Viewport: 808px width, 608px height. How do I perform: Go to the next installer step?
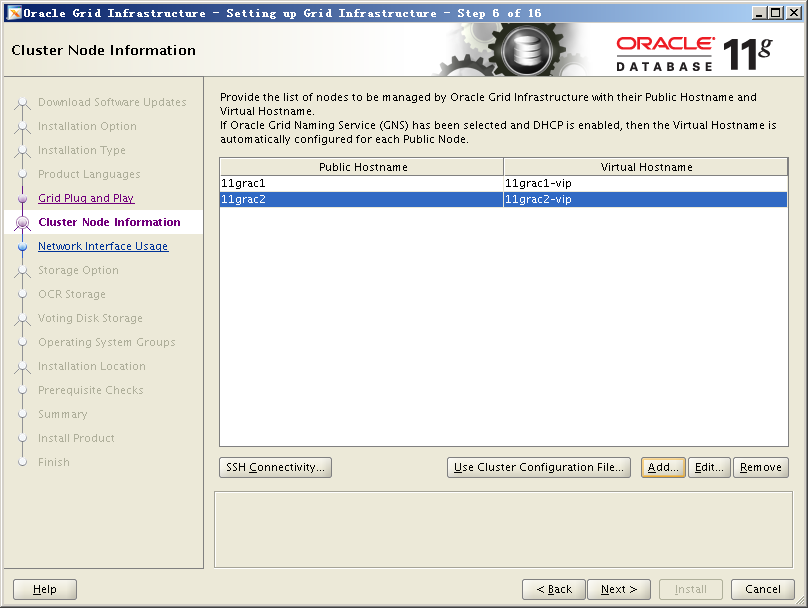(619, 589)
